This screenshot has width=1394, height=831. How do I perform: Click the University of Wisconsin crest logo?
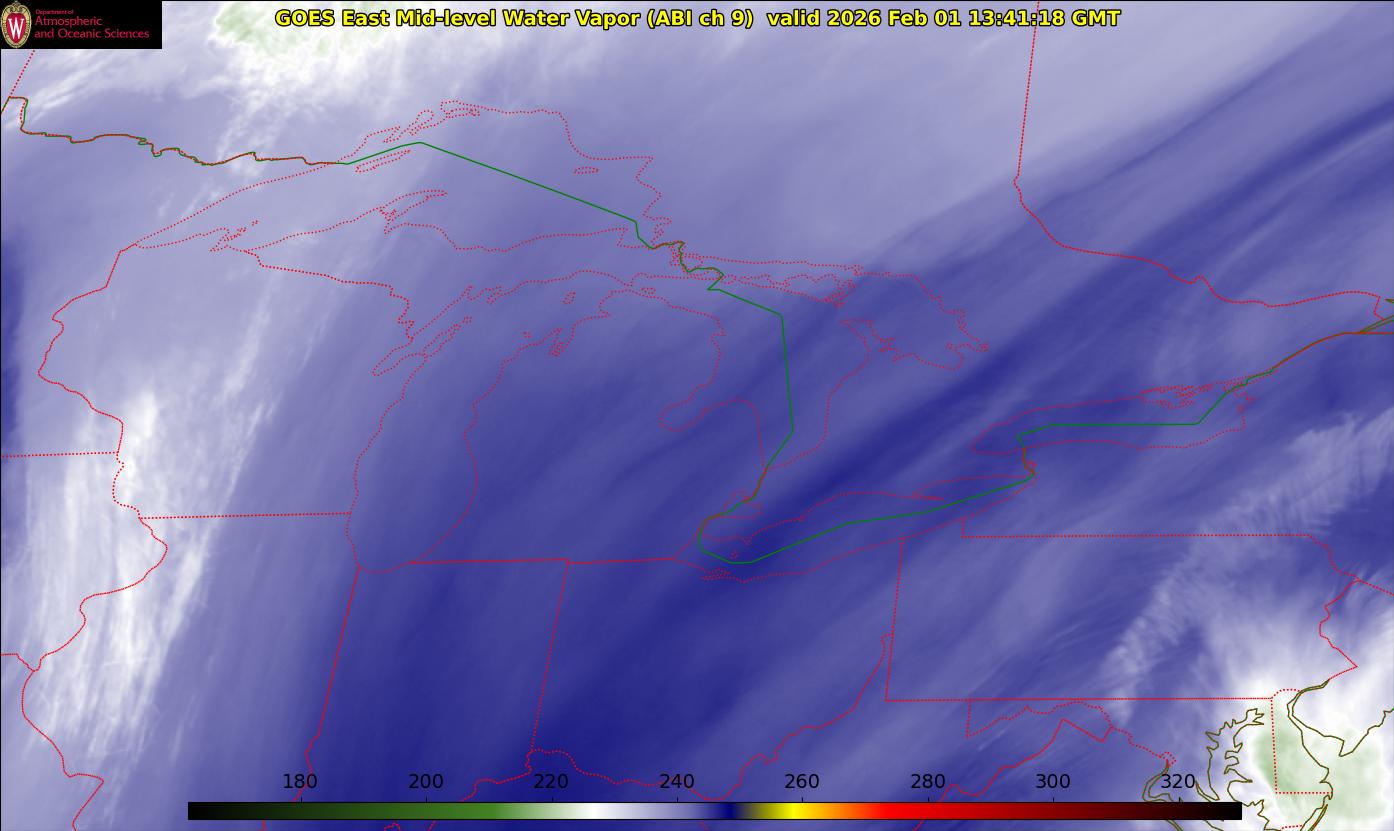[x=16, y=25]
